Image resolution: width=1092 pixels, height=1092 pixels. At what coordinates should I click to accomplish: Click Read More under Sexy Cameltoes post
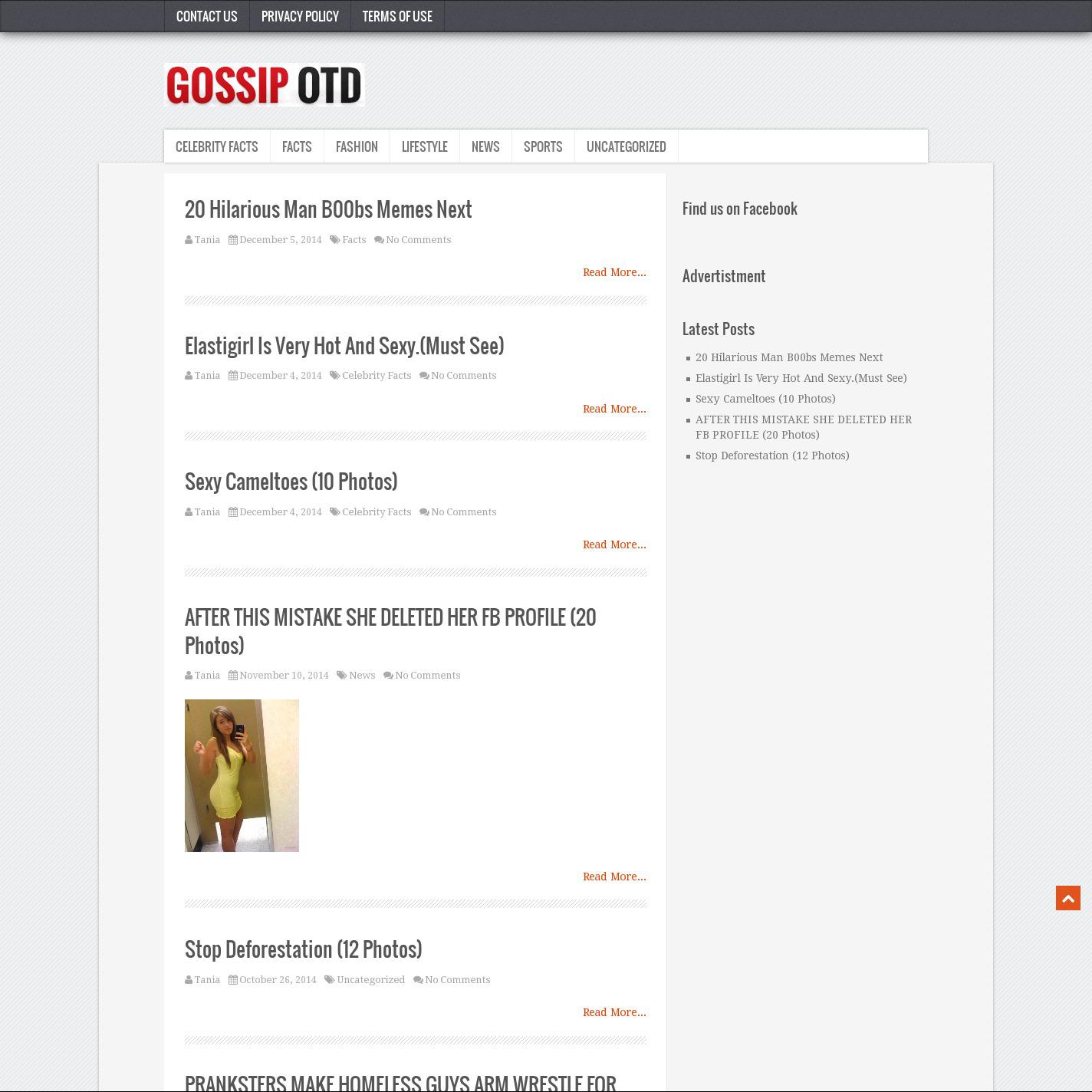click(x=614, y=544)
